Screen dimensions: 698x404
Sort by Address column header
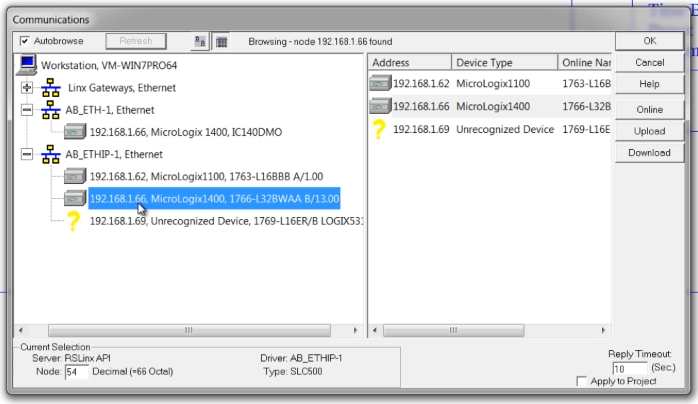[410, 63]
